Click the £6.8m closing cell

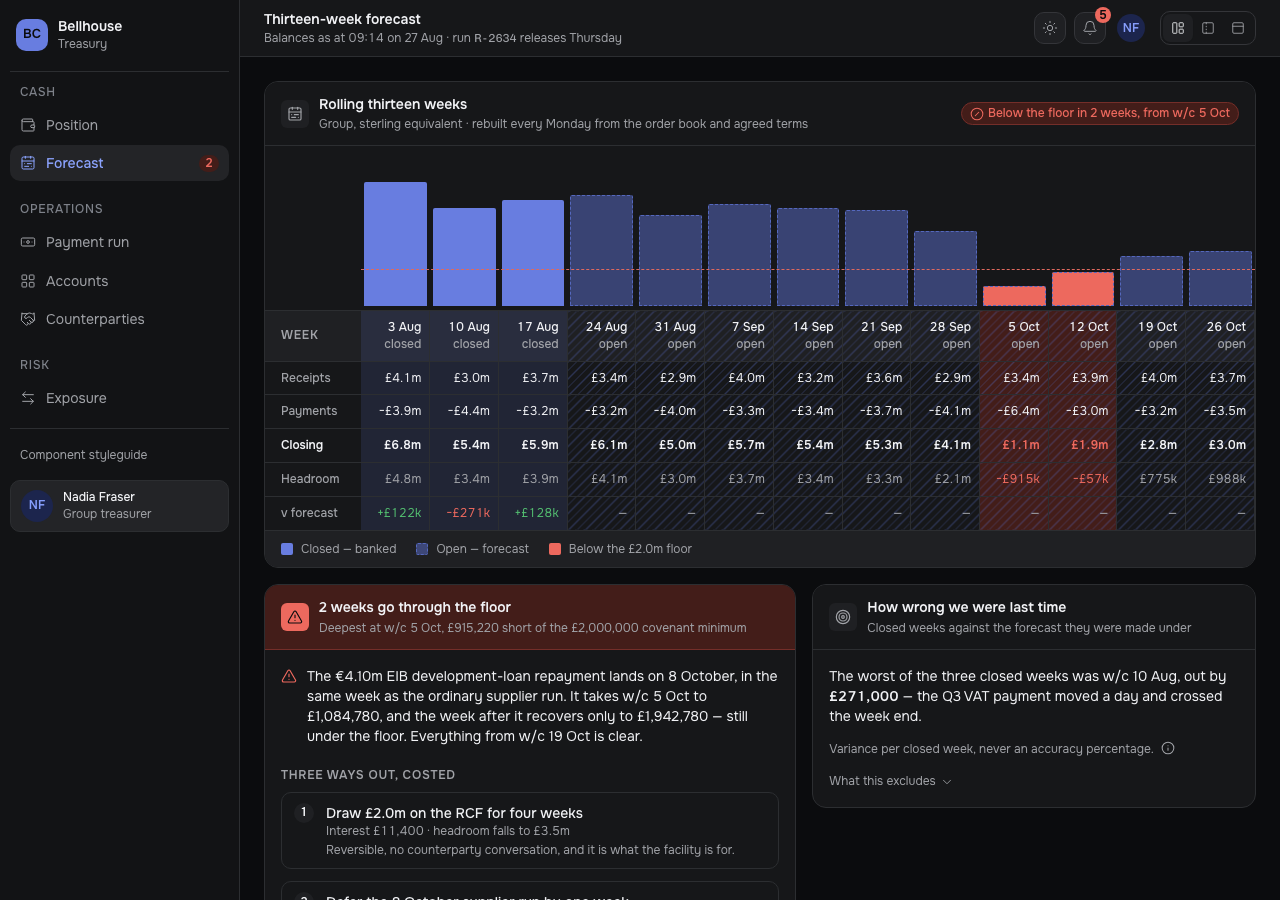(x=395, y=445)
